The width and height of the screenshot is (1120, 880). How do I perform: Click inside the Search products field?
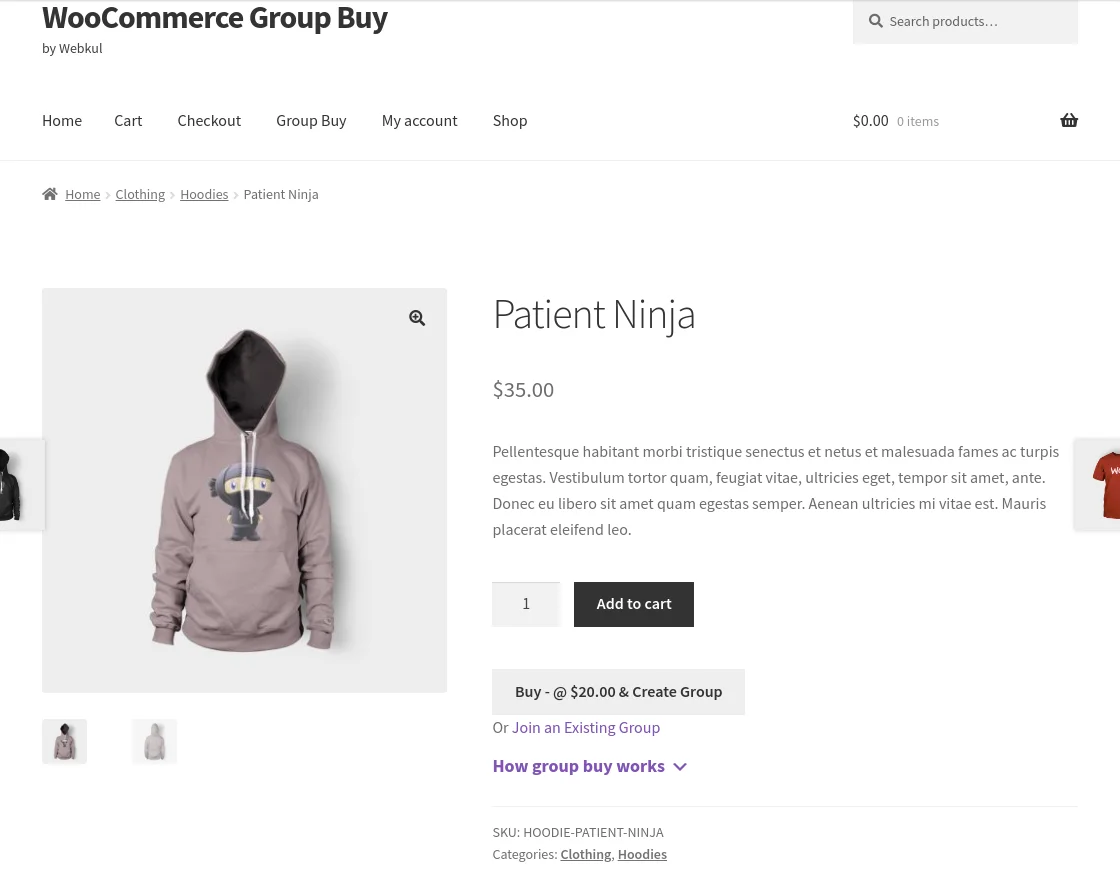click(x=975, y=21)
